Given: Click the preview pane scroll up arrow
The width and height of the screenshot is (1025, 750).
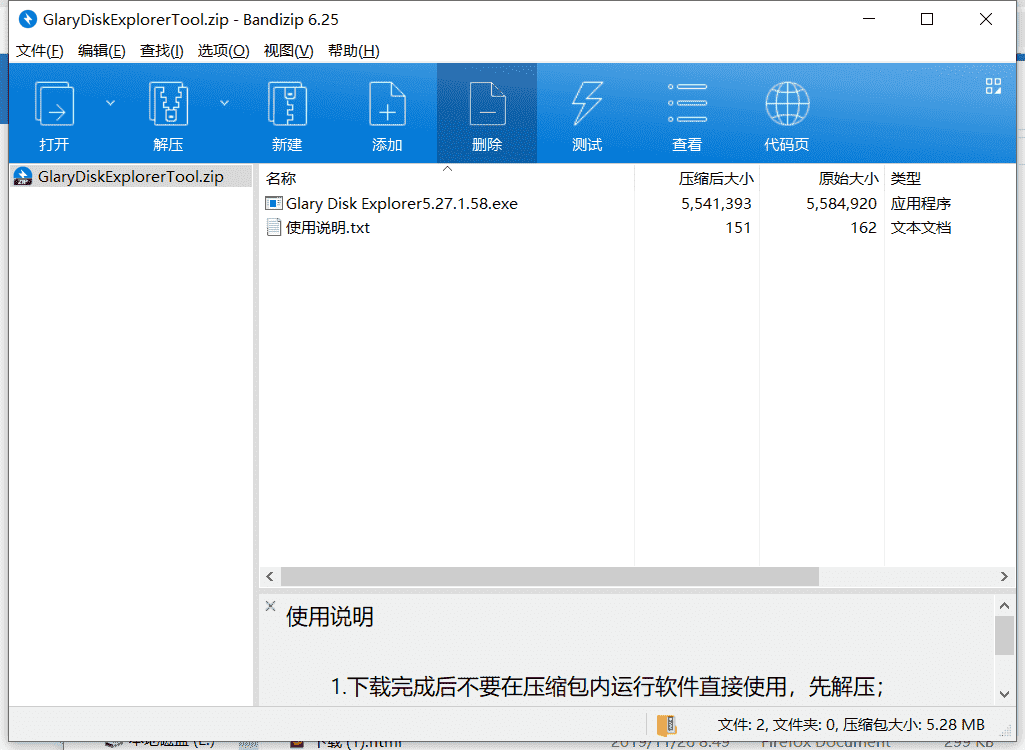Looking at the screenshot, I should tap(1004, 606).
